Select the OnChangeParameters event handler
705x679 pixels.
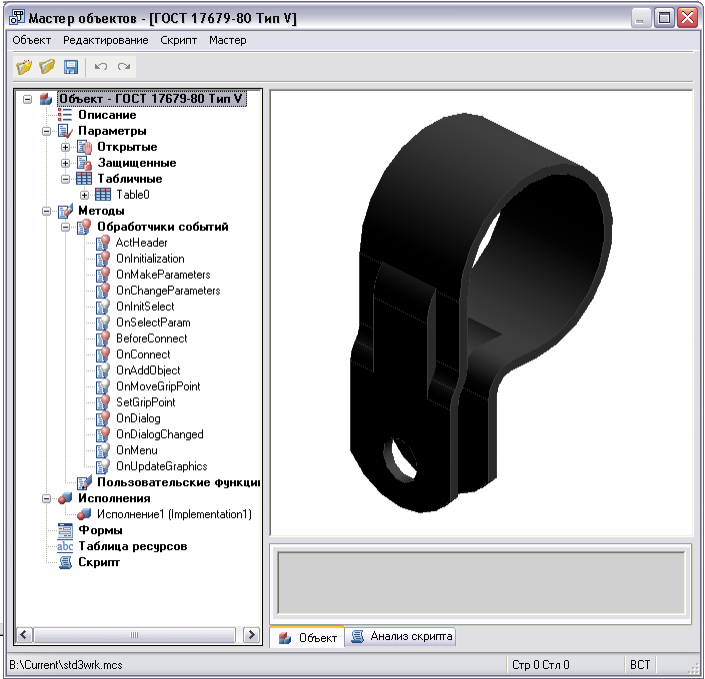(x=168, y=291)
